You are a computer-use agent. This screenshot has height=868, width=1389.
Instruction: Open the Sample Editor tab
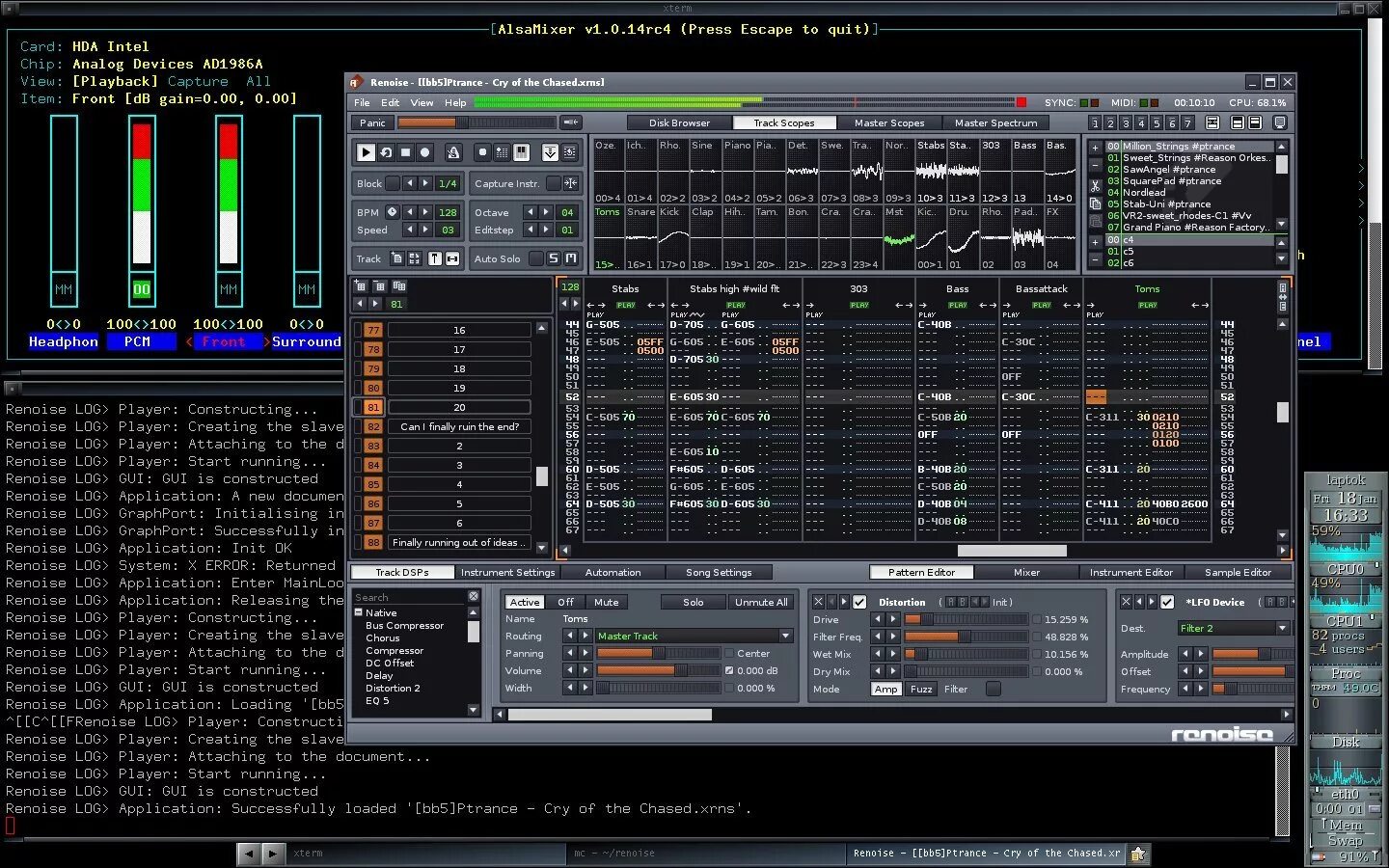(x=1238, y=572)
